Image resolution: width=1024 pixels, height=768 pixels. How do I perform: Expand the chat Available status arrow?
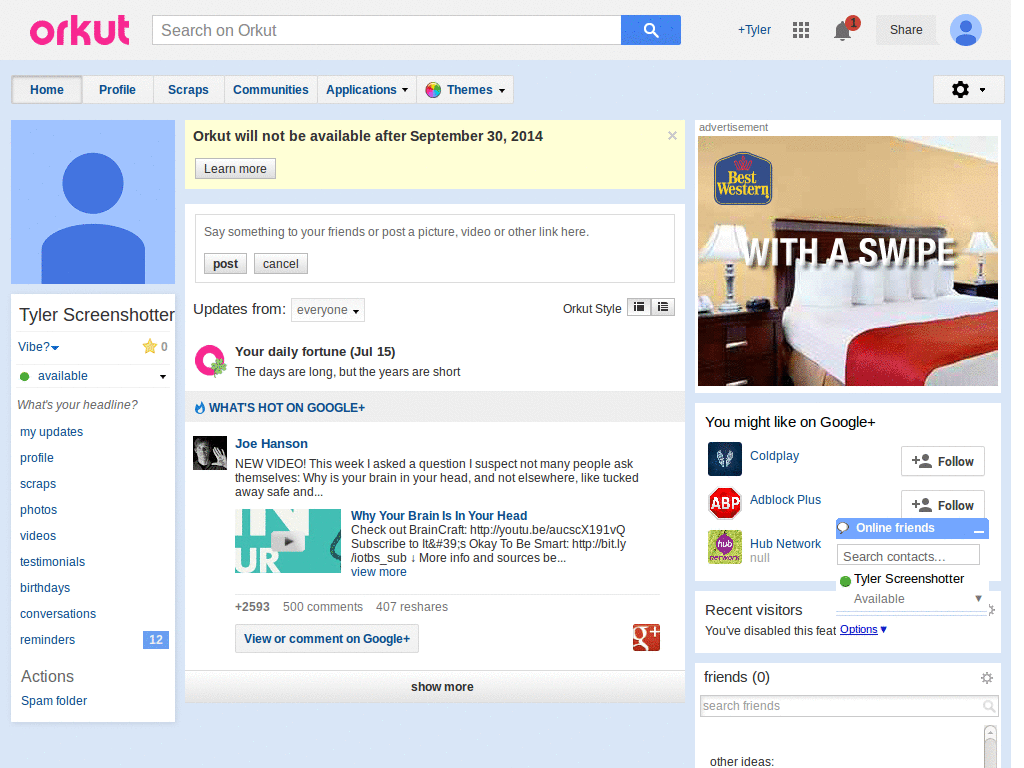[x=978, y=599]
